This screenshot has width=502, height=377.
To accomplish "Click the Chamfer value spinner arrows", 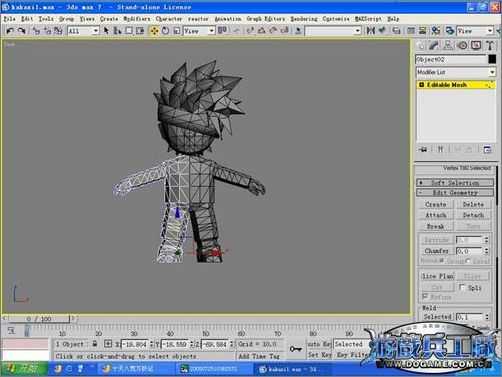I will (486, 251).
